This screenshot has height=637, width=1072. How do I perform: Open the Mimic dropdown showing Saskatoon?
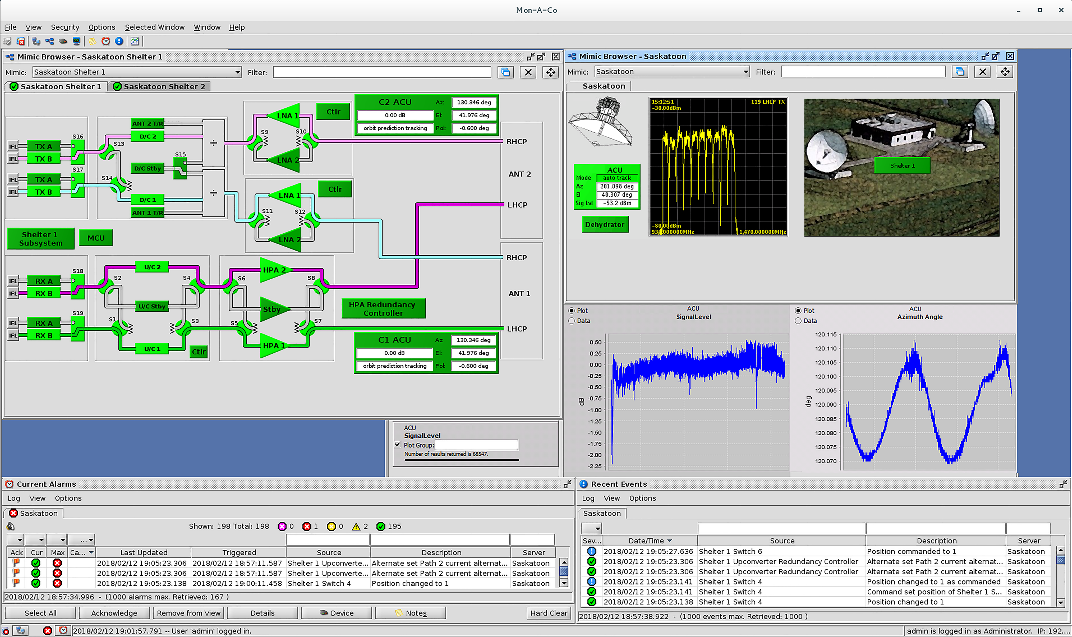pos(672,71)
